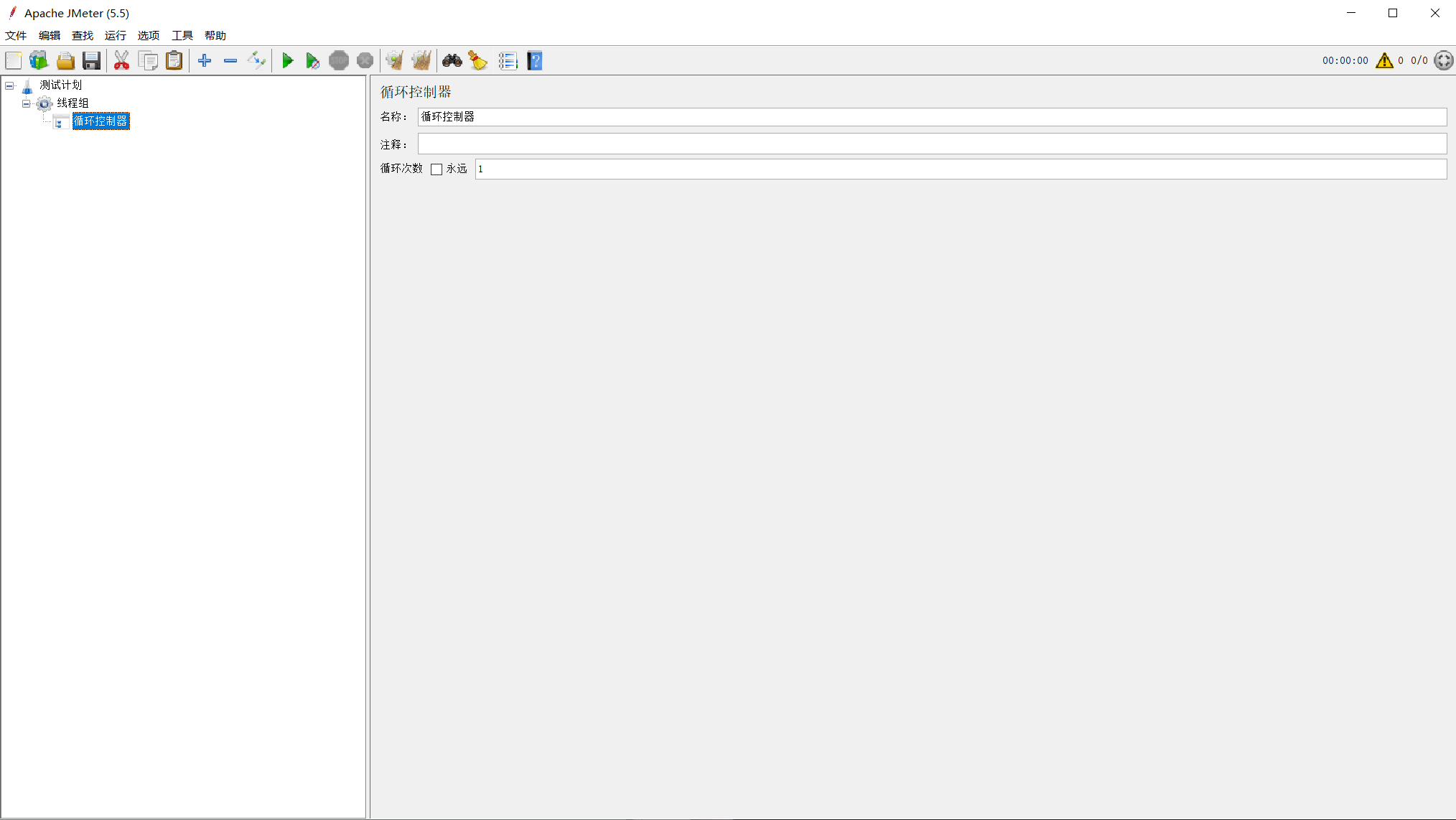
Task: Open the 编辑 menu
Action: [x=50, y=36]
